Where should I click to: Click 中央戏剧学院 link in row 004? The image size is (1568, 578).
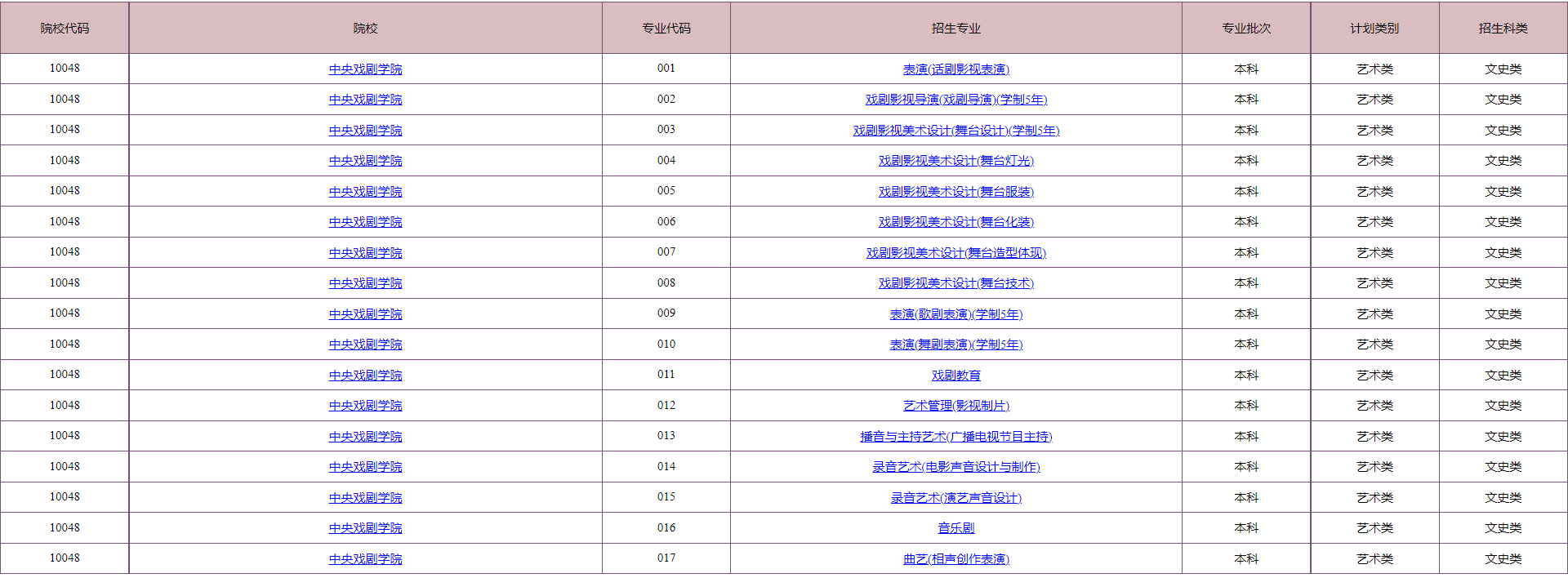[365, 161]
